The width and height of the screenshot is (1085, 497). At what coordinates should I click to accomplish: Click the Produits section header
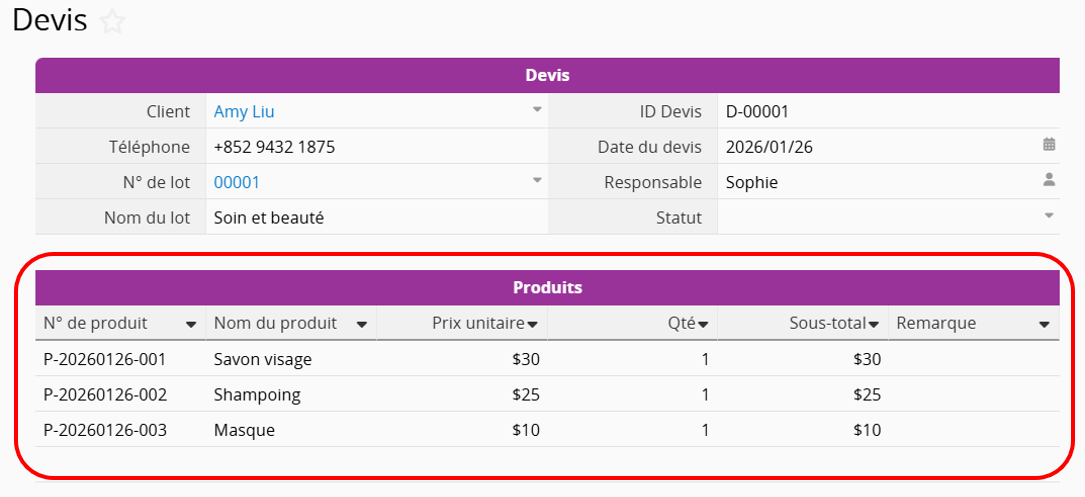pos(547,288)
